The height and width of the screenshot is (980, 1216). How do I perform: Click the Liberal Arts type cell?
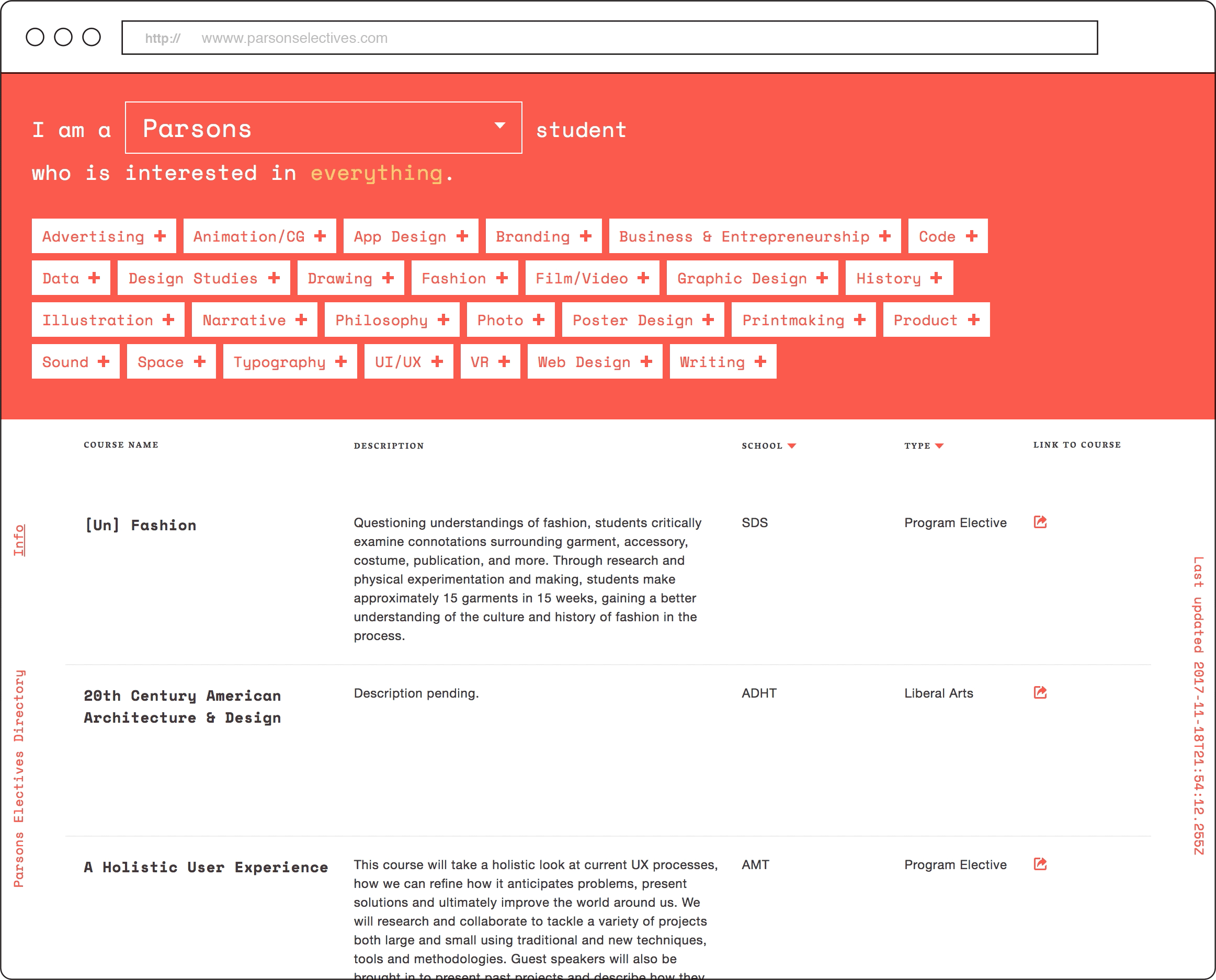pos(939,693)
